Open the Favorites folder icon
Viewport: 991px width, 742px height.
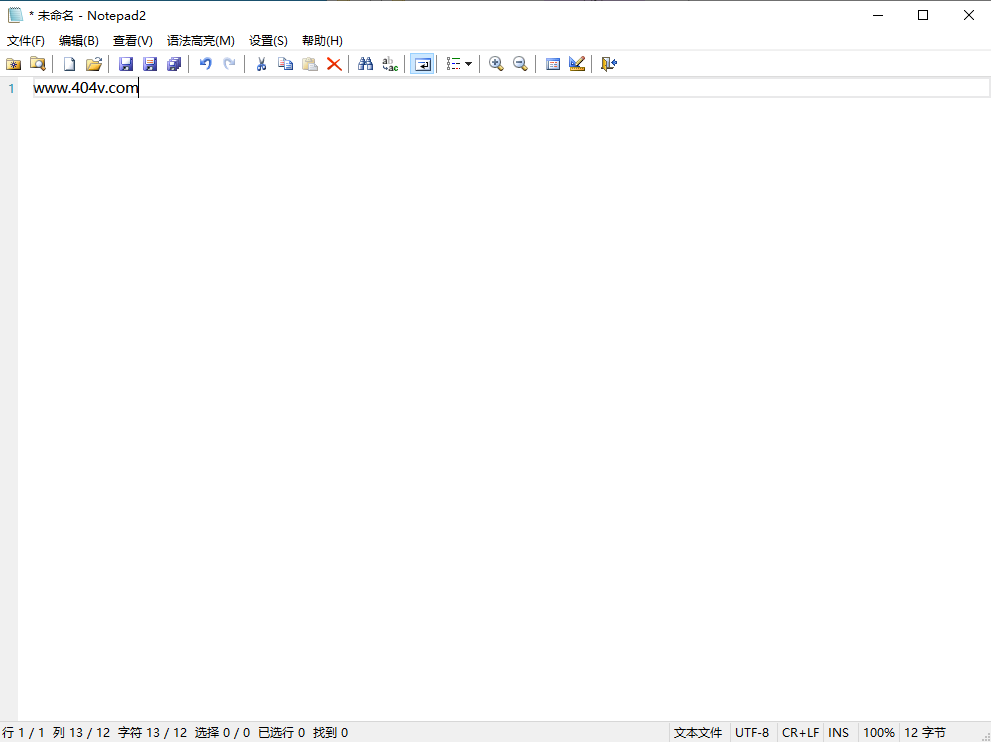(x=14, y=63)
